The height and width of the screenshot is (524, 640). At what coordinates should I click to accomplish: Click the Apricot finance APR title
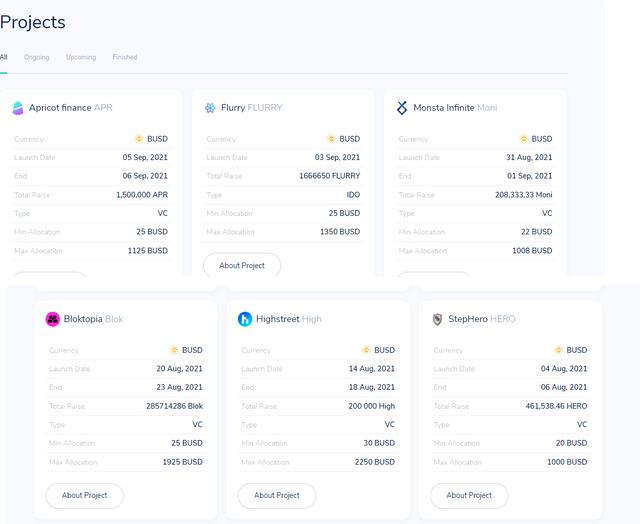click(71, 108)
